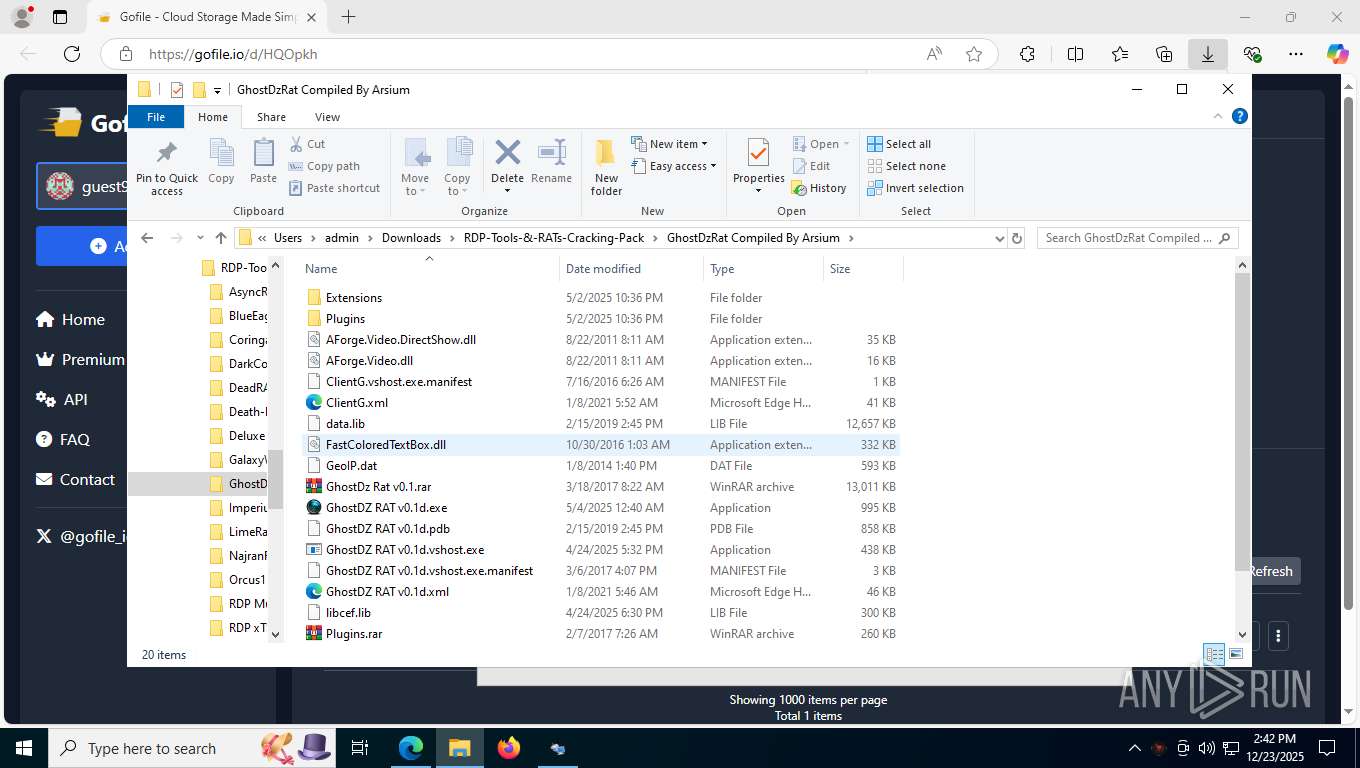Go up one folder level
Screen dimensions: 1360x768
point(221,238)
